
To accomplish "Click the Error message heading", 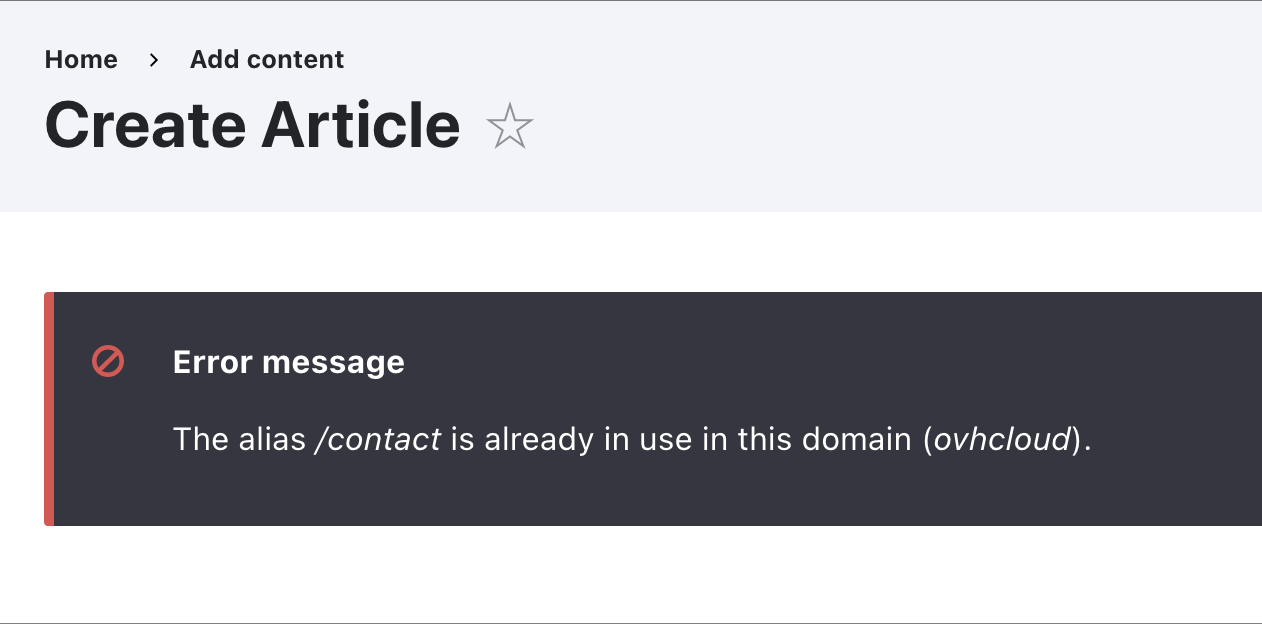I will 289,362.
